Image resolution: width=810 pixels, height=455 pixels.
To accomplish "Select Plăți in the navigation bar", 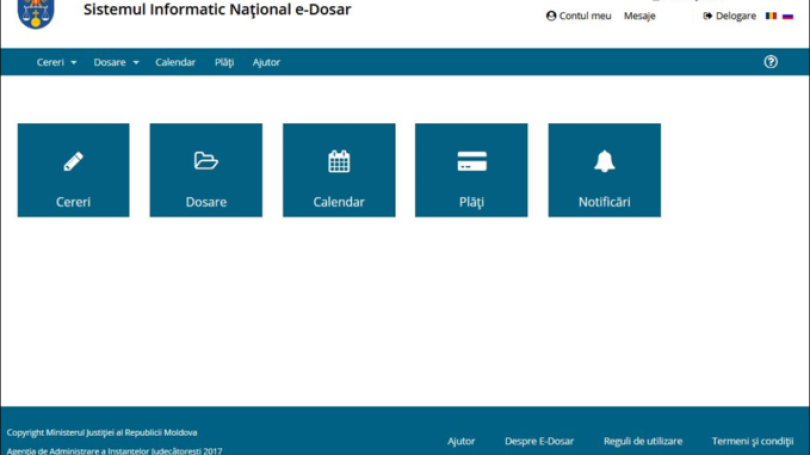I will pos(224,62).
